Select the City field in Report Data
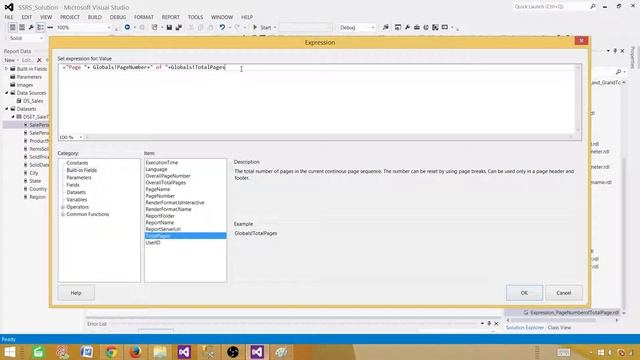Image resolution: width=640 pixels, height=360 pixels. tap(33, 173)
